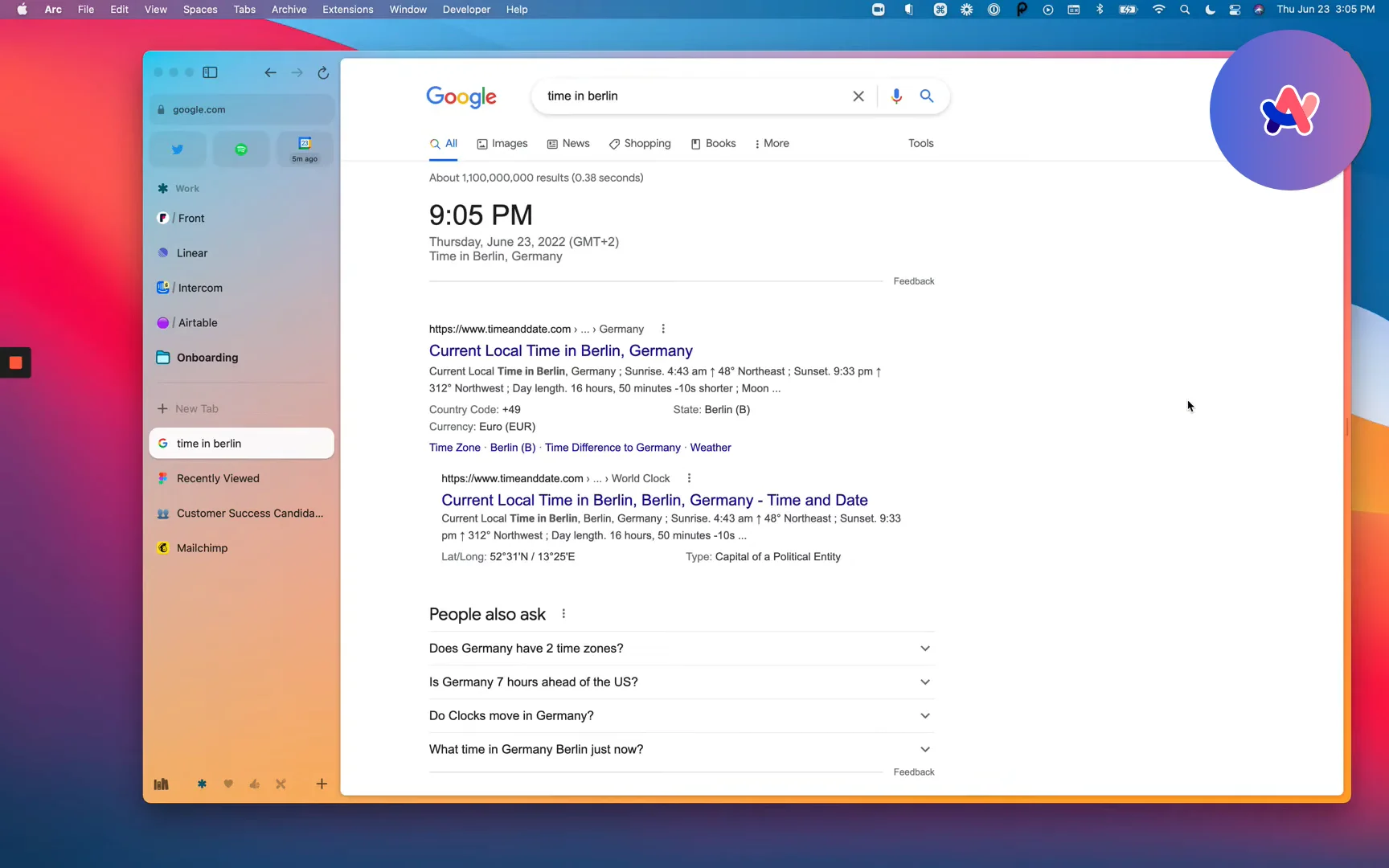Open the Archive menu

(289, 10)
